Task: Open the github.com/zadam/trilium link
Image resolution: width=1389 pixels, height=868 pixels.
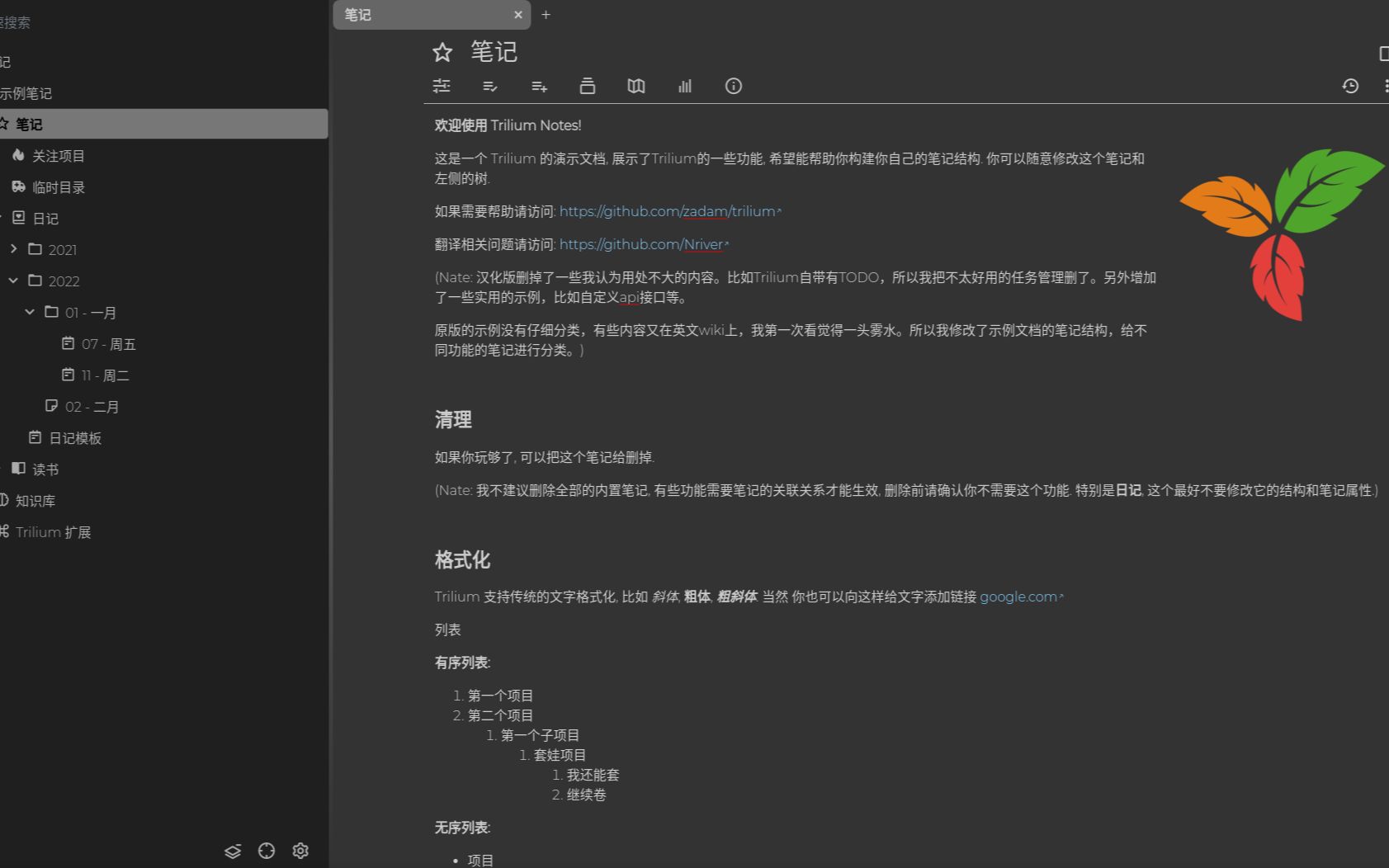Action: pyautogui.click(x=669, y=211)
